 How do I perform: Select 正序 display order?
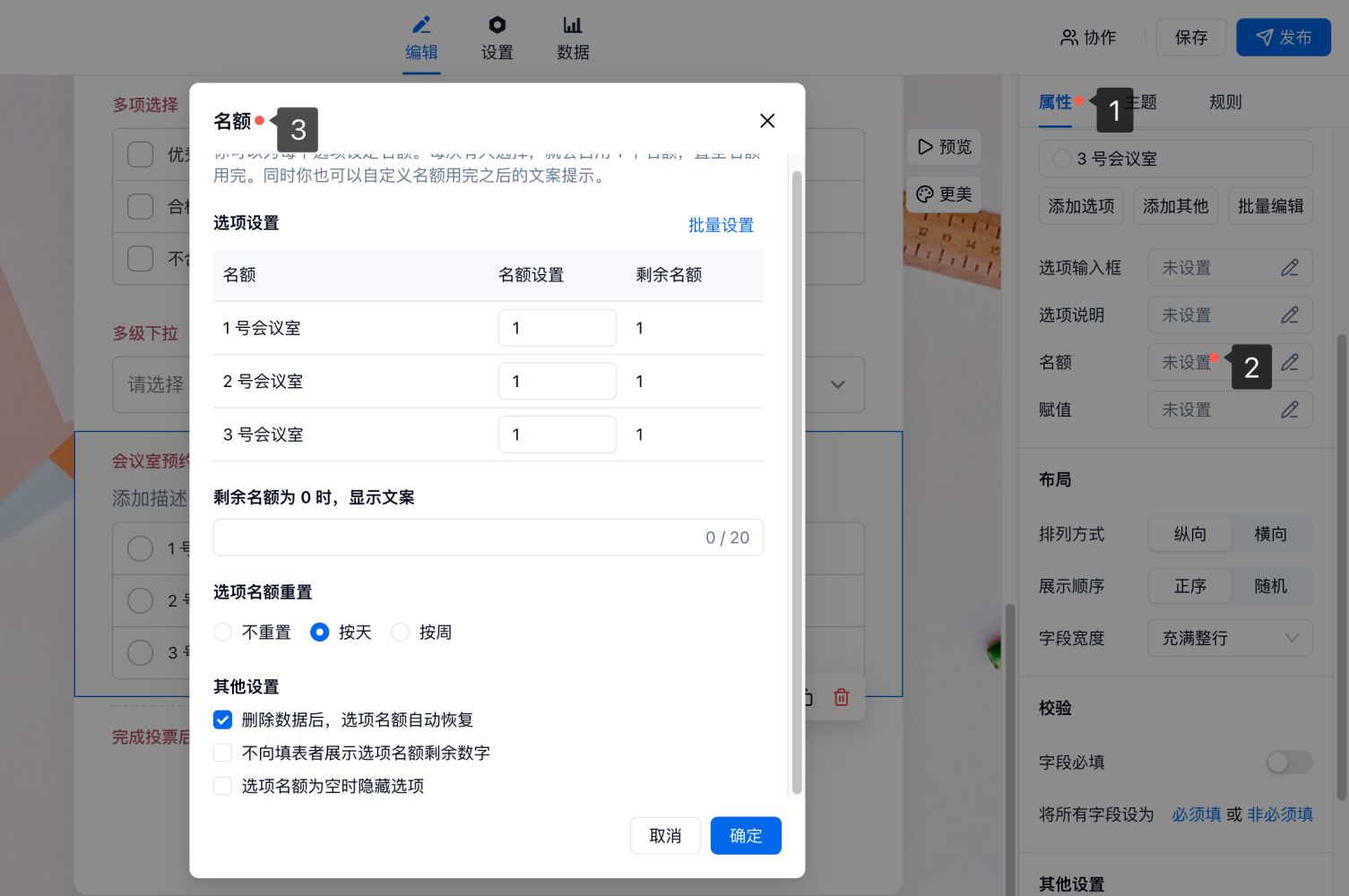point(1190,587)
